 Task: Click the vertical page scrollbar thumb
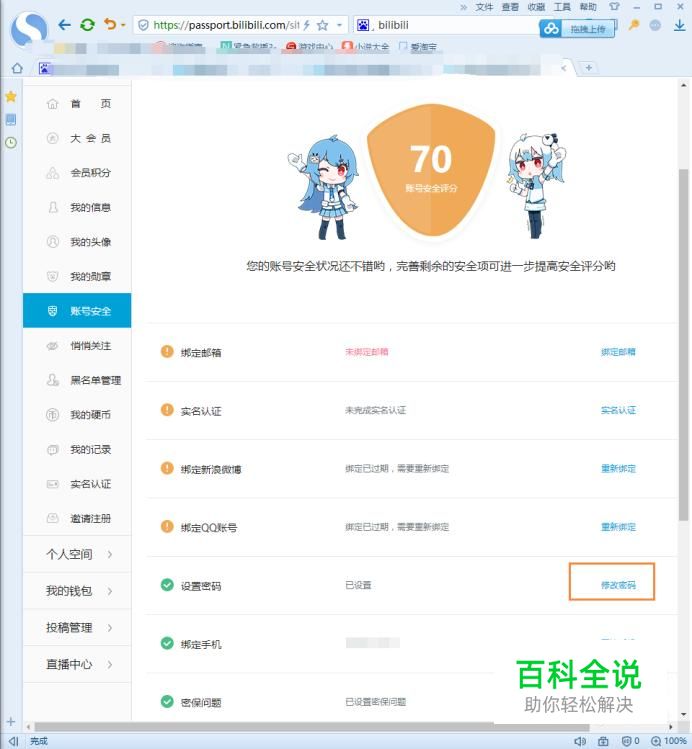(x=683, y=344)
